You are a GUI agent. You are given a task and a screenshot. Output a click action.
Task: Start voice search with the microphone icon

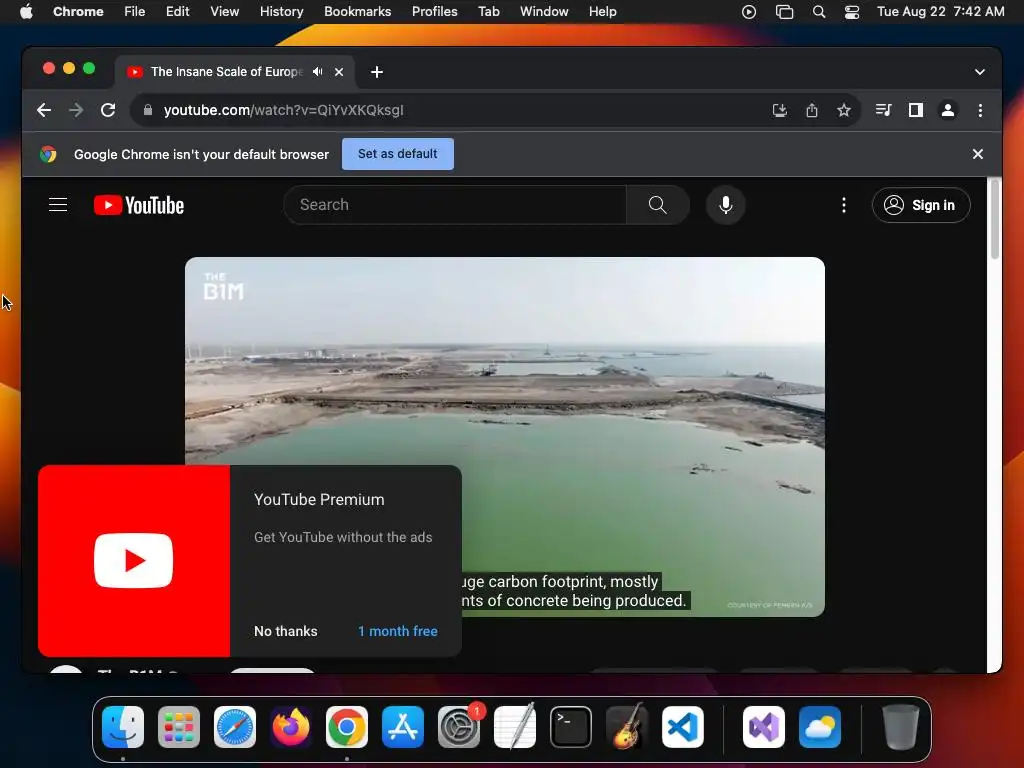point(725,205)
